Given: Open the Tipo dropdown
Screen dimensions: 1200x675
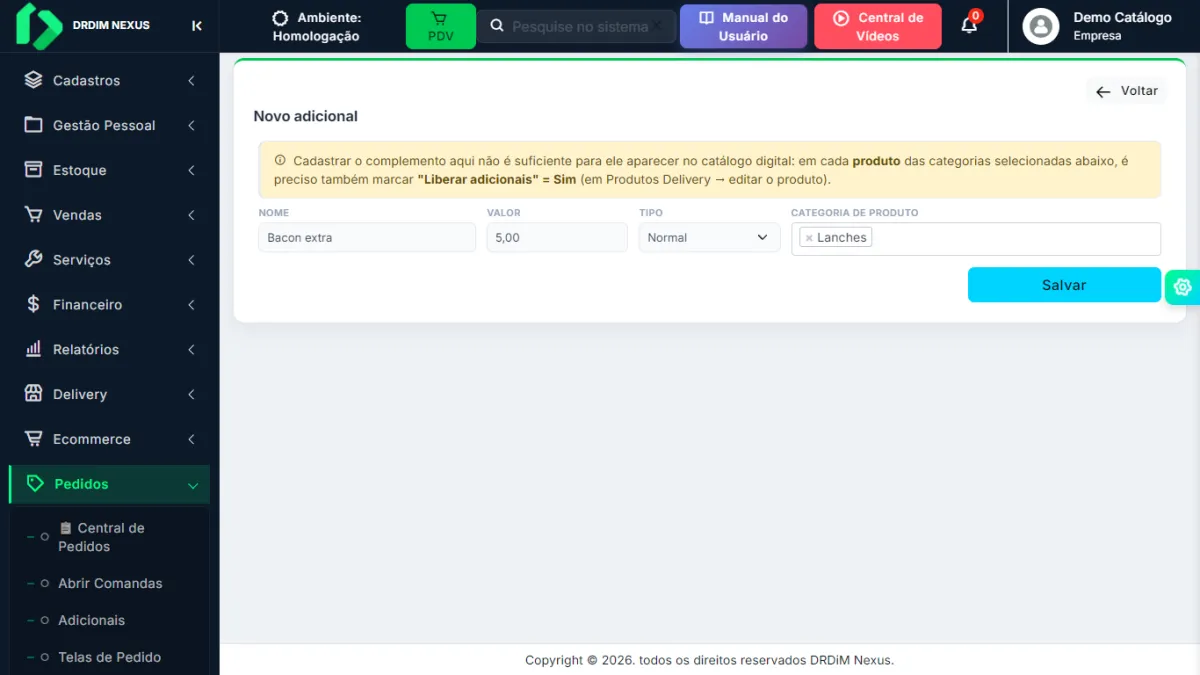Looking at the screenshot, I should tap(709, 237).
